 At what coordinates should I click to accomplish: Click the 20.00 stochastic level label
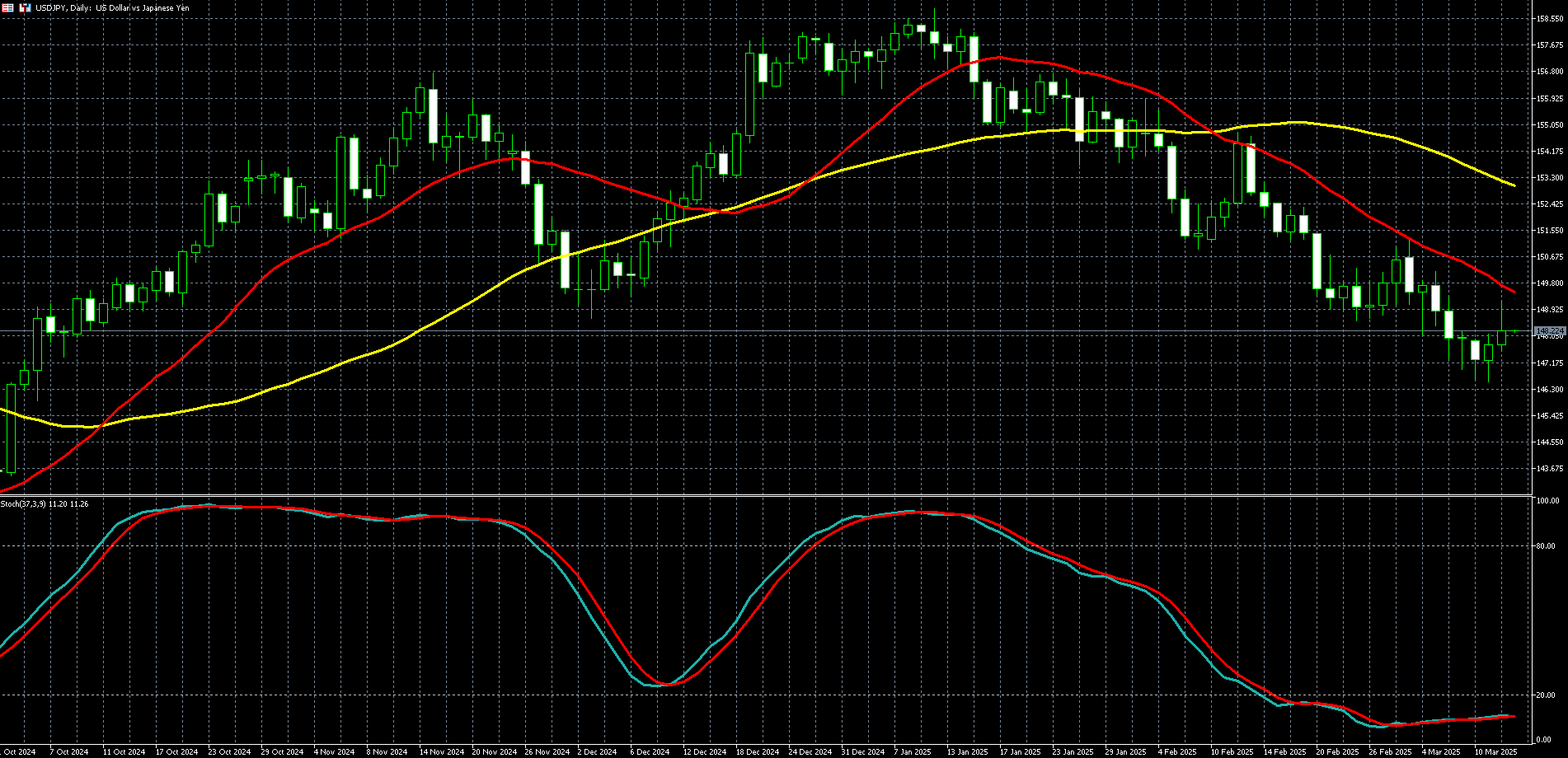(1545, 695)
